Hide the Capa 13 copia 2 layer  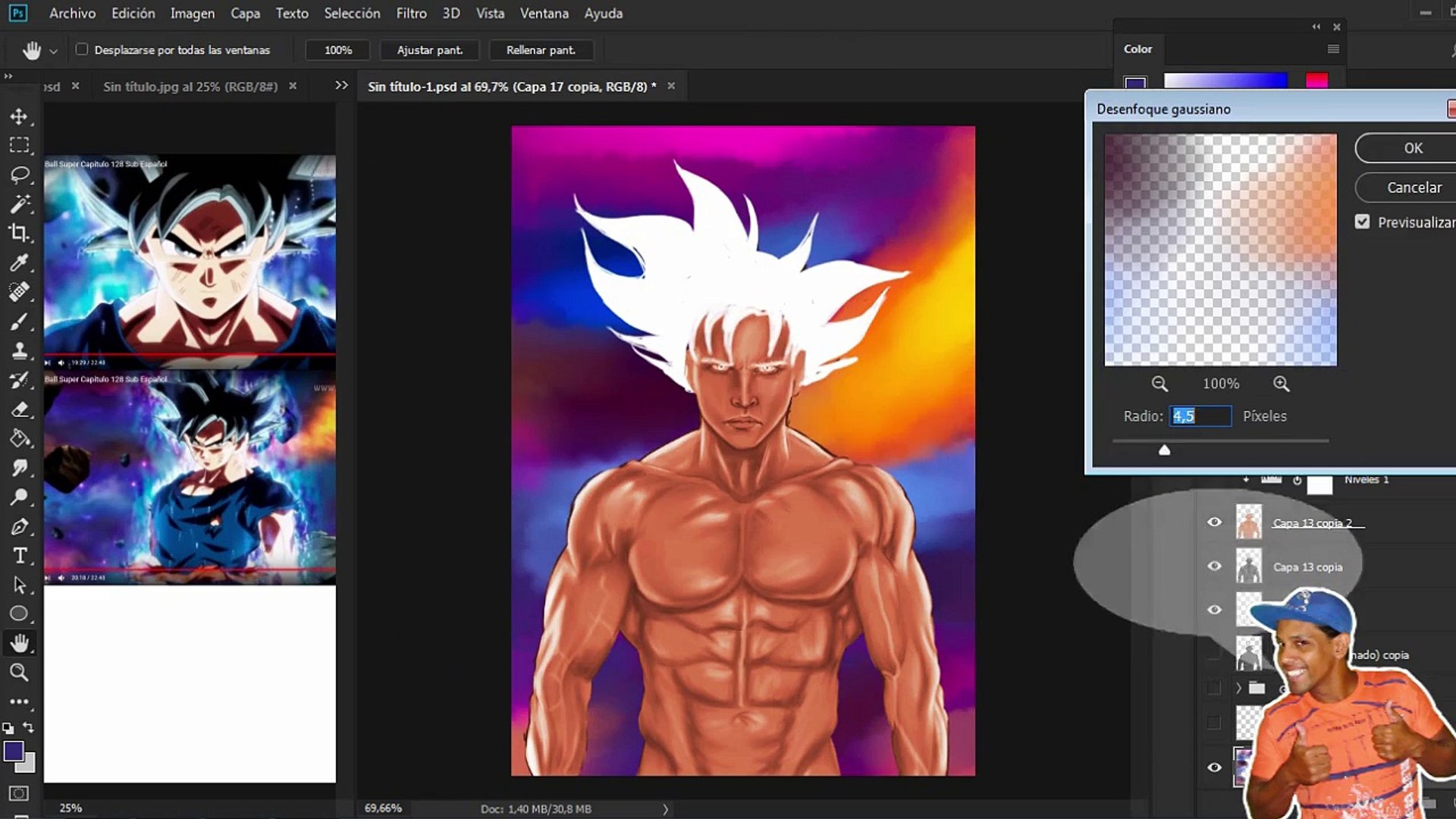(x=1214, y=522)
